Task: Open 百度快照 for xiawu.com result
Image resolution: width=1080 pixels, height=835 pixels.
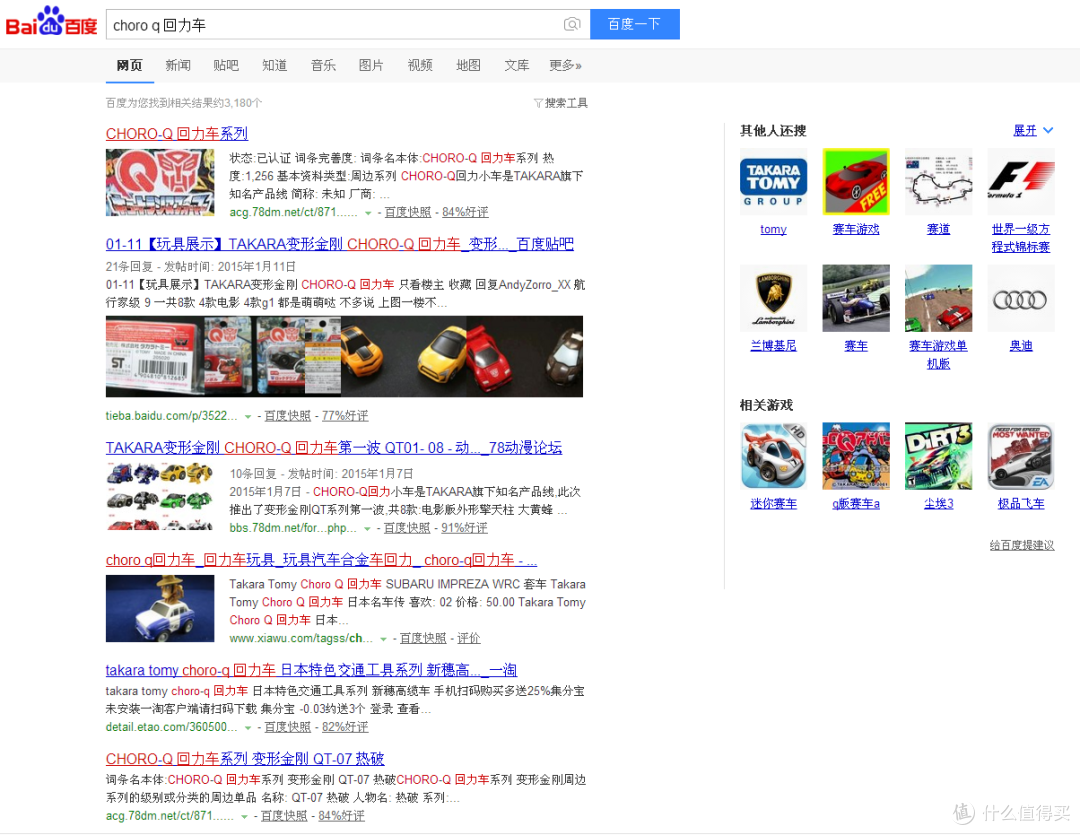Action: pos(423,639)
